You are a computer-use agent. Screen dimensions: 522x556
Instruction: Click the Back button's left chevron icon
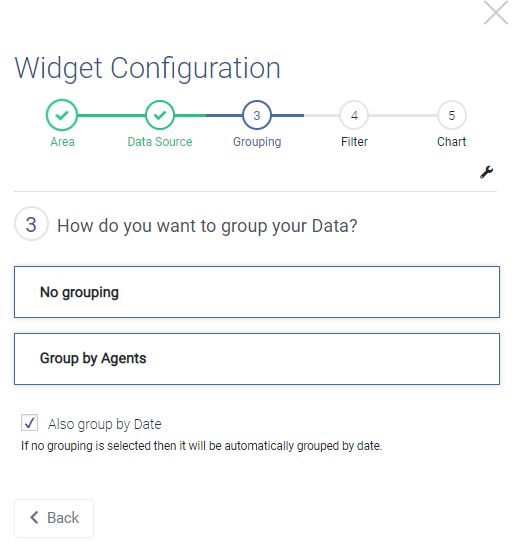[34, 517]
